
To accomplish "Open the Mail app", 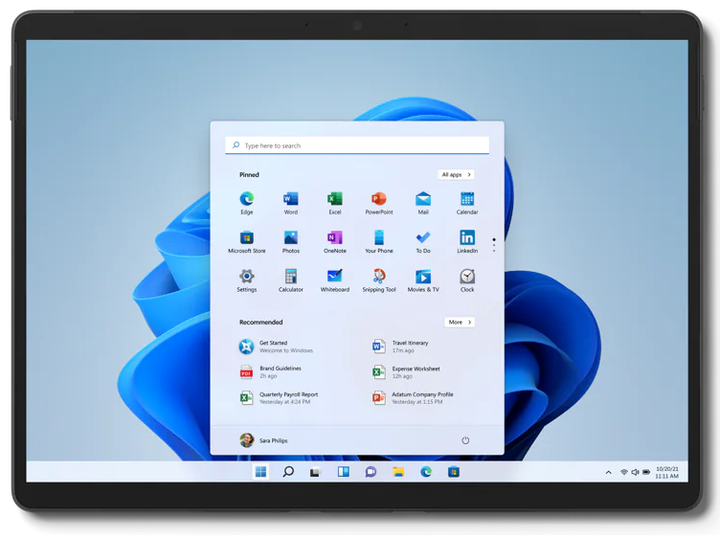I will tap(423, 203).
